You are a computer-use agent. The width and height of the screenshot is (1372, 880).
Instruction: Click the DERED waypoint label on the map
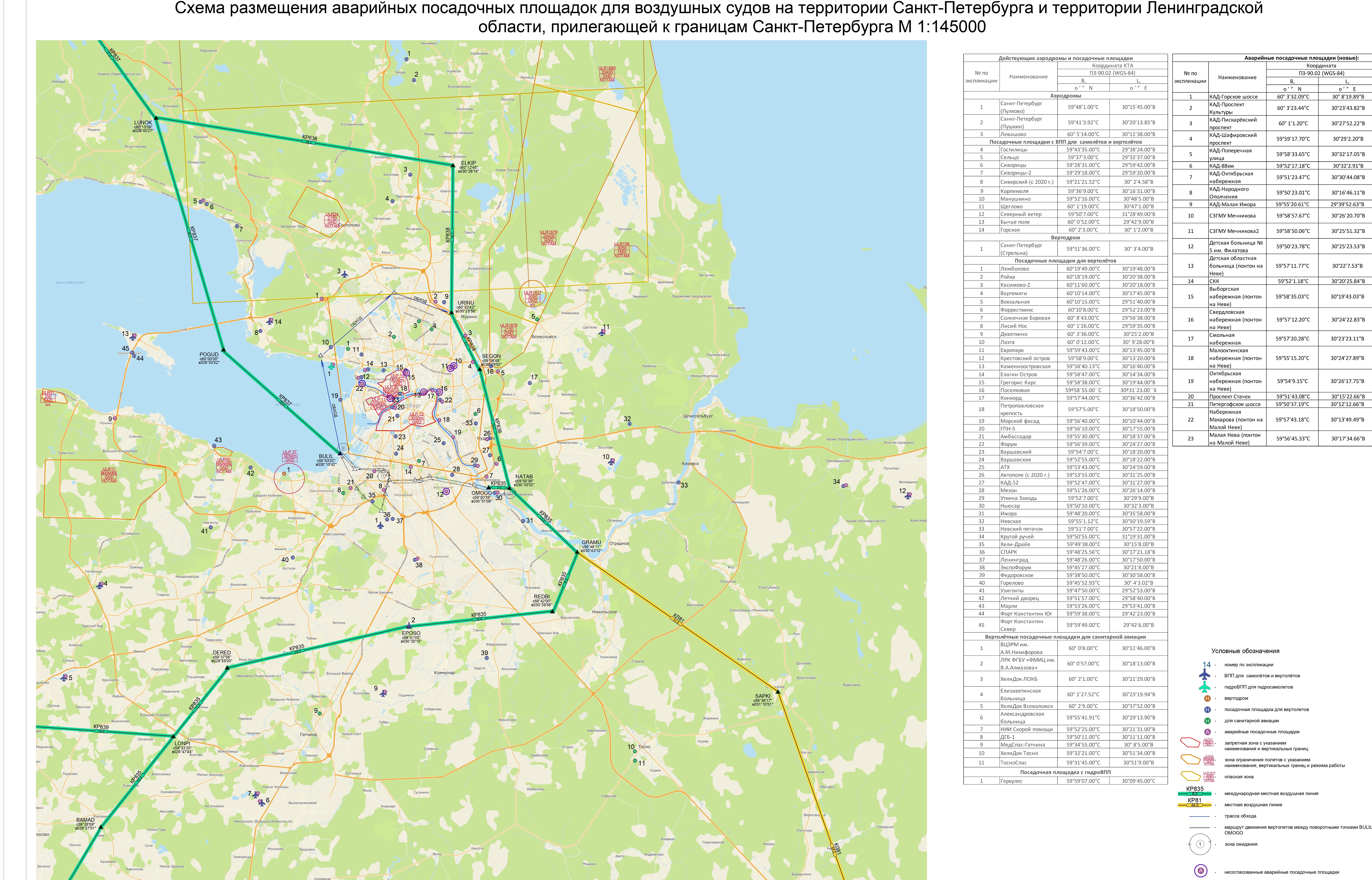pyautogui.click(x=222, y=653)
